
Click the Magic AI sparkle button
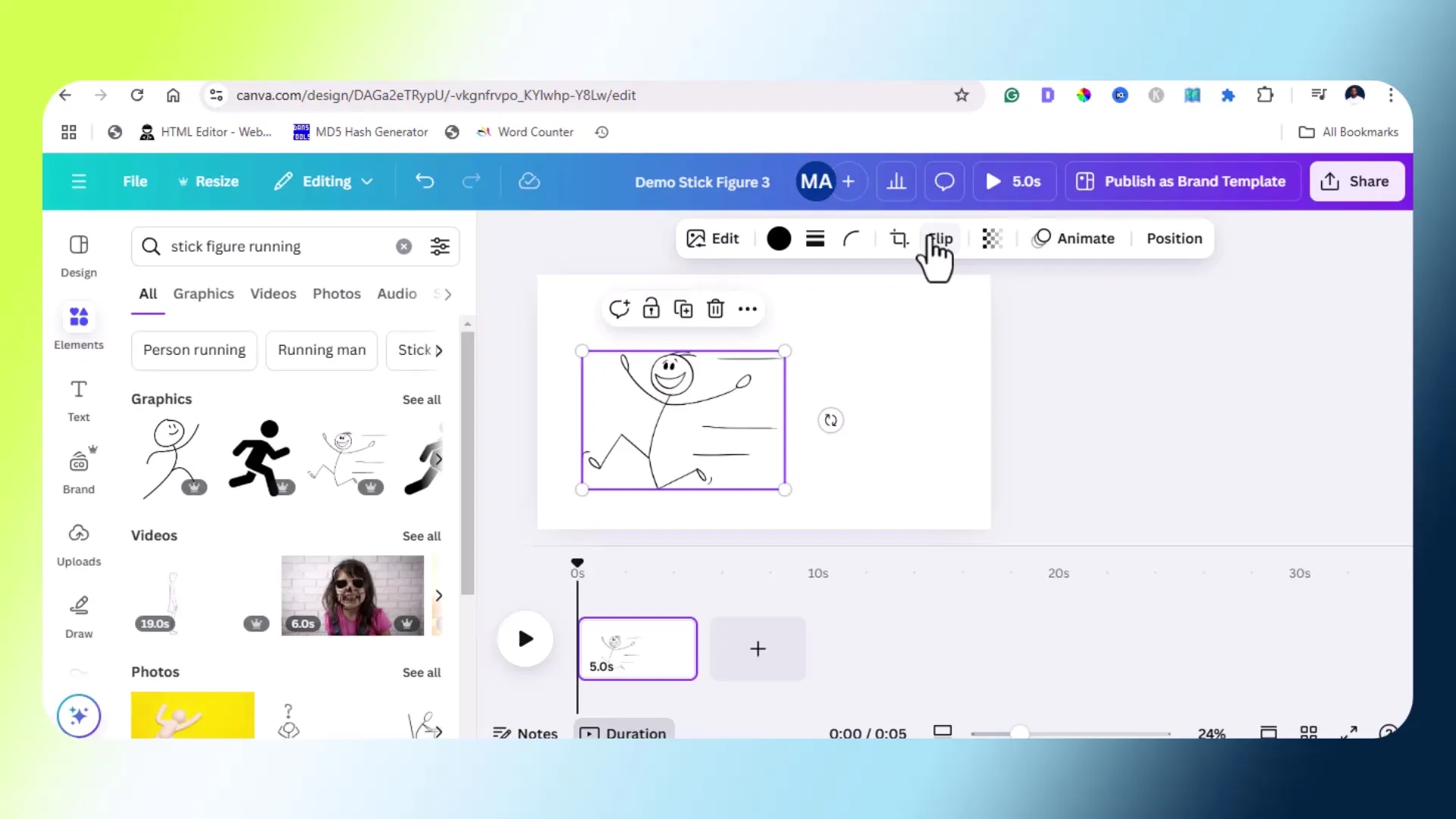tap(79, 715)
